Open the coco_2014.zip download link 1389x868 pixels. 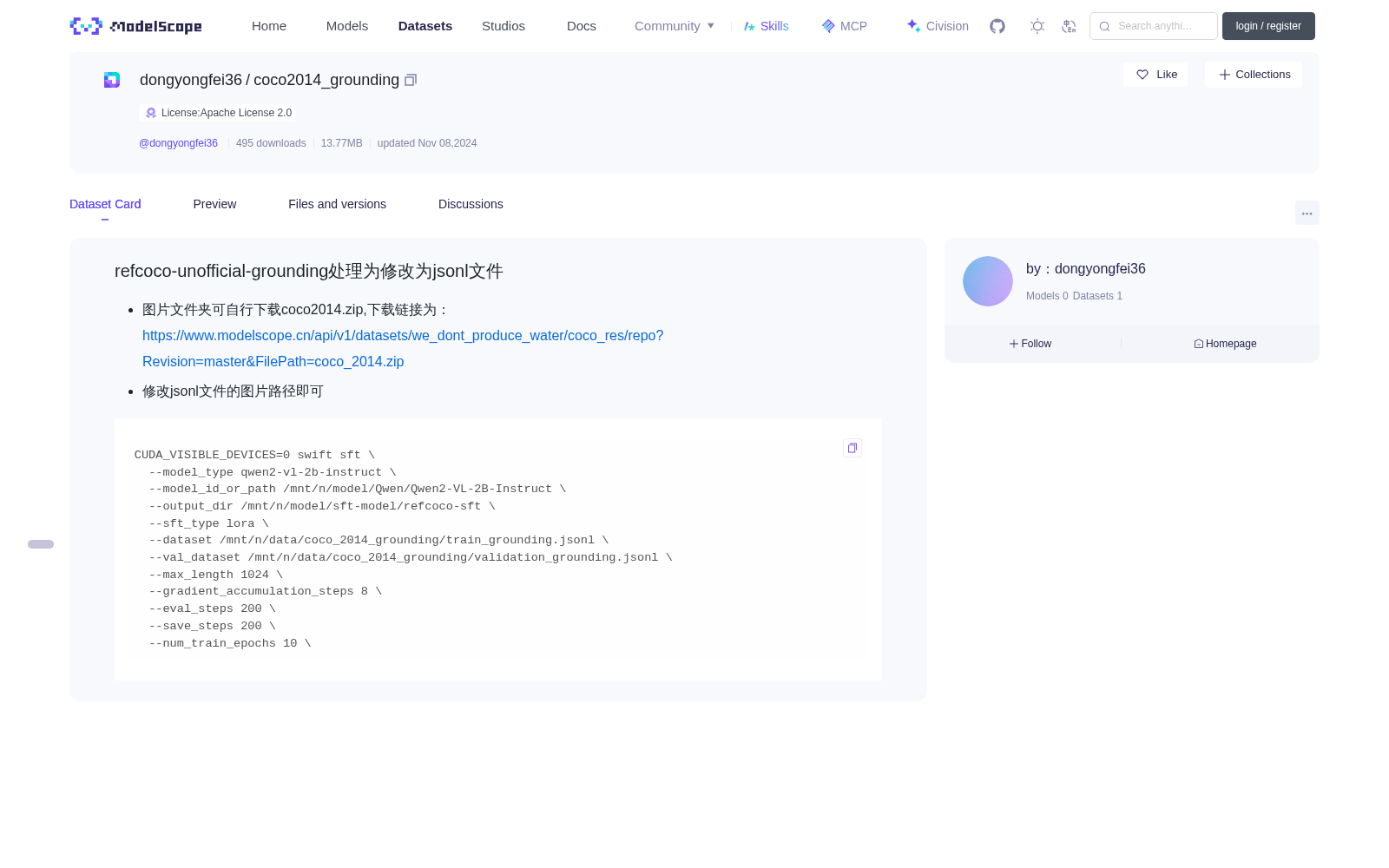point(403,348)
